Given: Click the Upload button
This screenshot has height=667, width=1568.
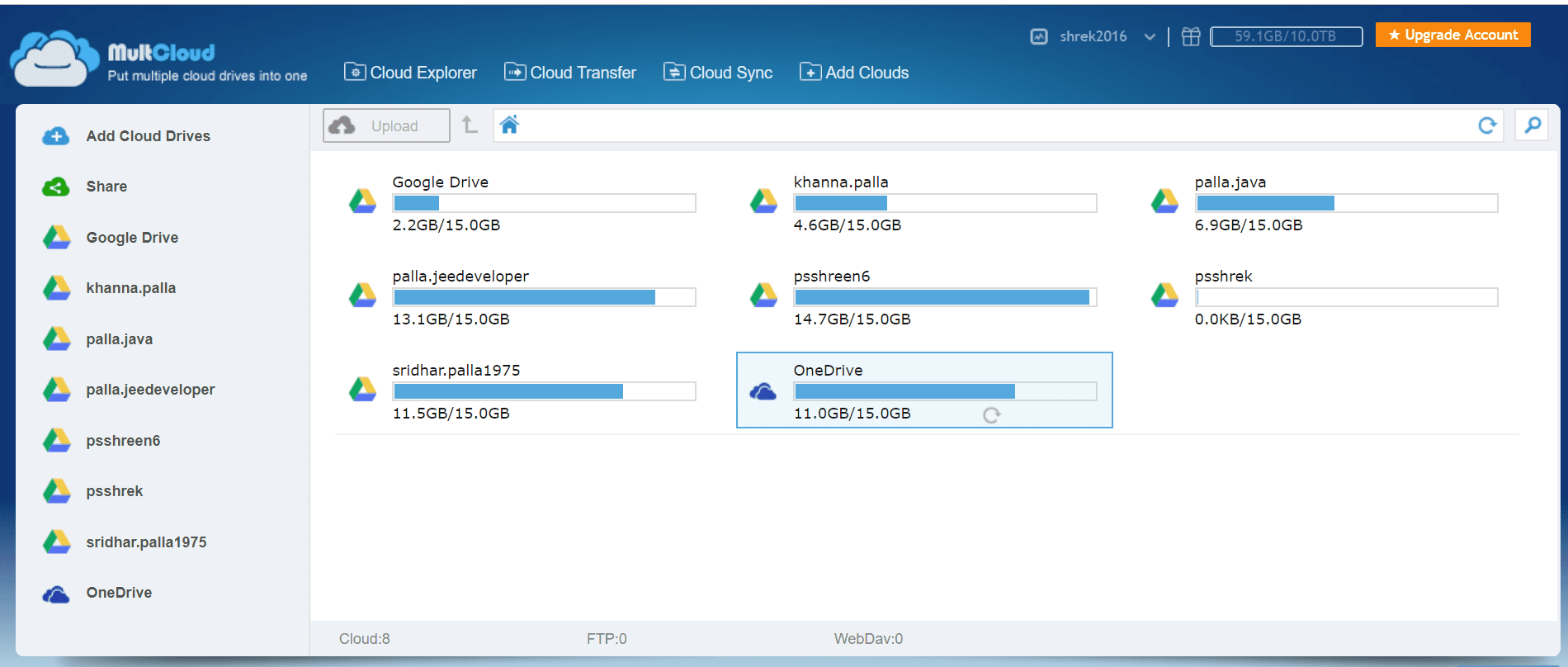Looking at the screenshot, I should click(x=386, y=125).
